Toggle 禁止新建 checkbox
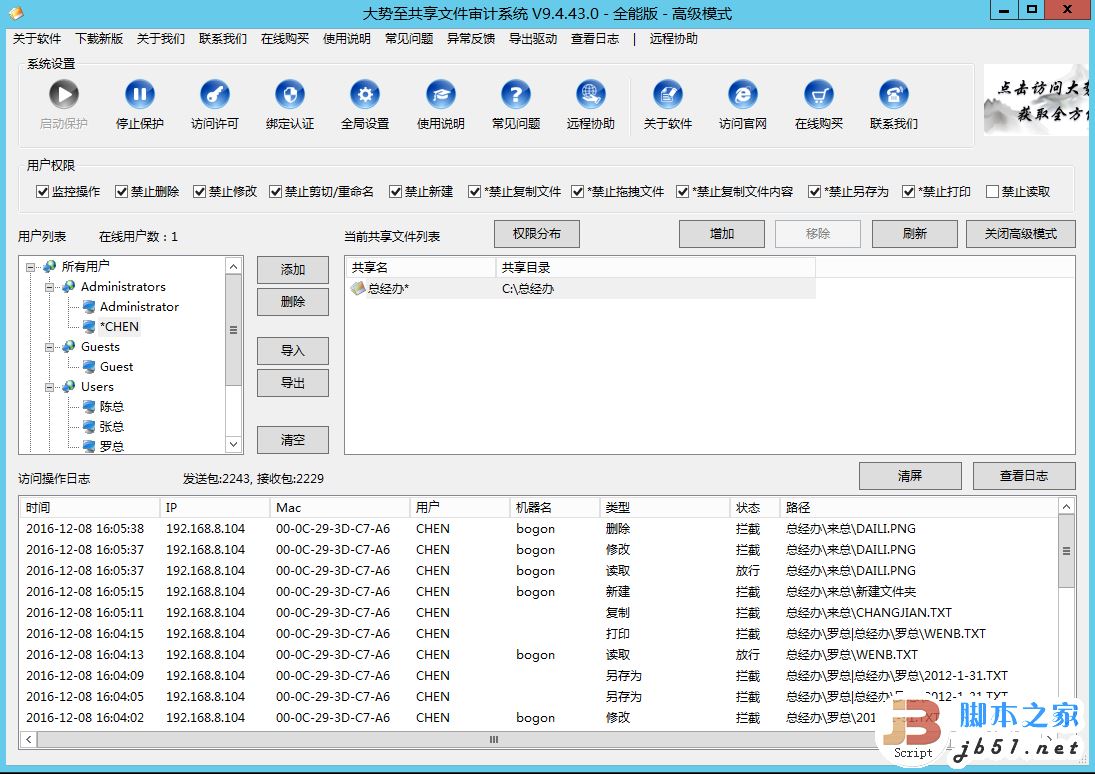1095x774 pixels. [x=396, y=191]
